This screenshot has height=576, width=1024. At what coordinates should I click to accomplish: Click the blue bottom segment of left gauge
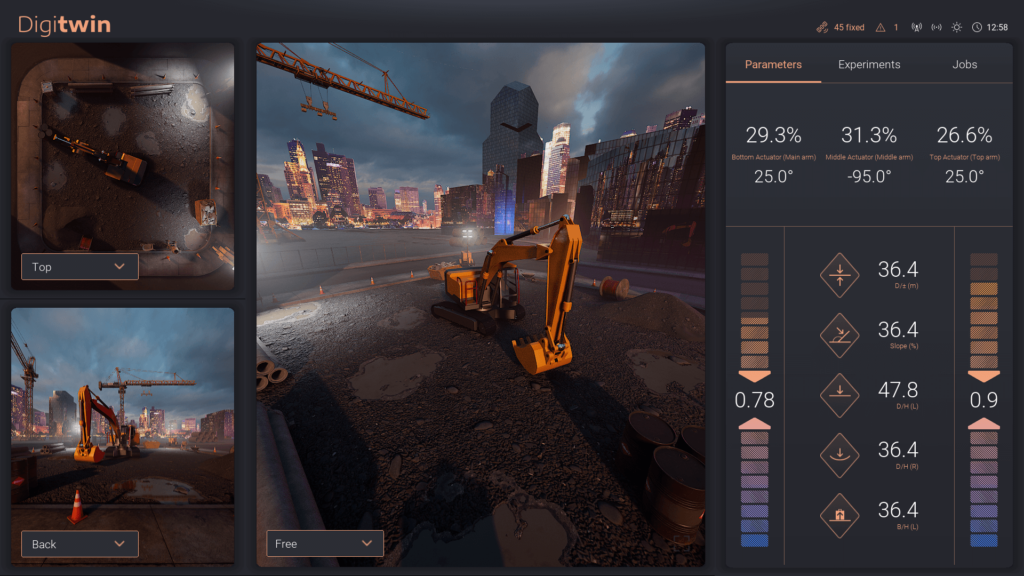click(754, 541)
